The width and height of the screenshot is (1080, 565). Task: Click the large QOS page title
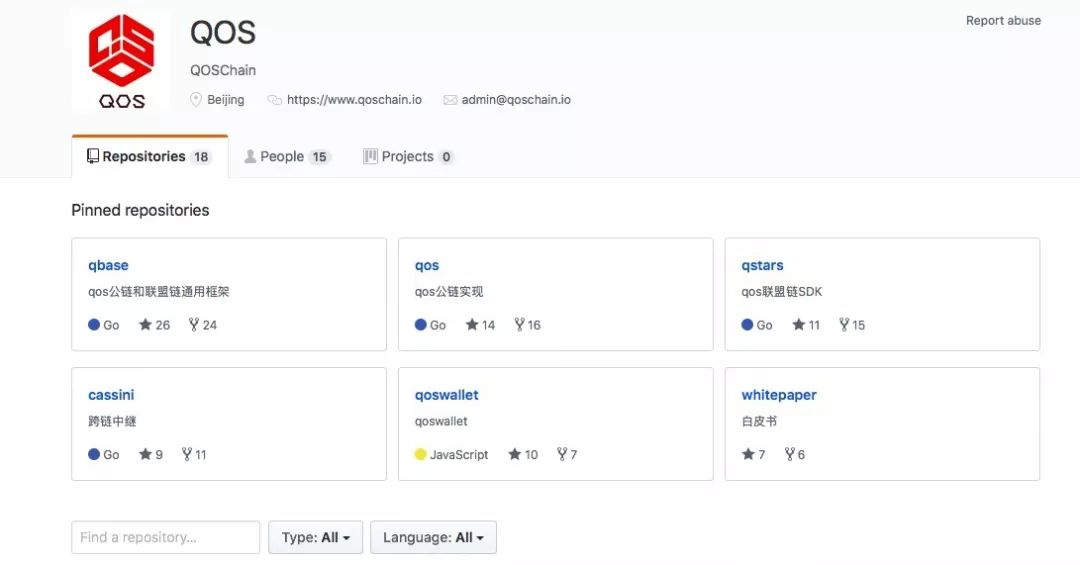[223, 32]
